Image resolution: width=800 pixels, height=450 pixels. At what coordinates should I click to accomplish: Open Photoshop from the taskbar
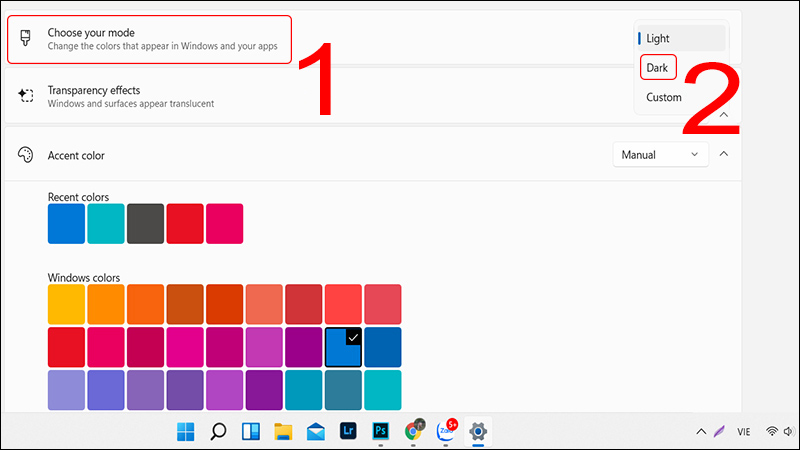[x=381, y=432]
